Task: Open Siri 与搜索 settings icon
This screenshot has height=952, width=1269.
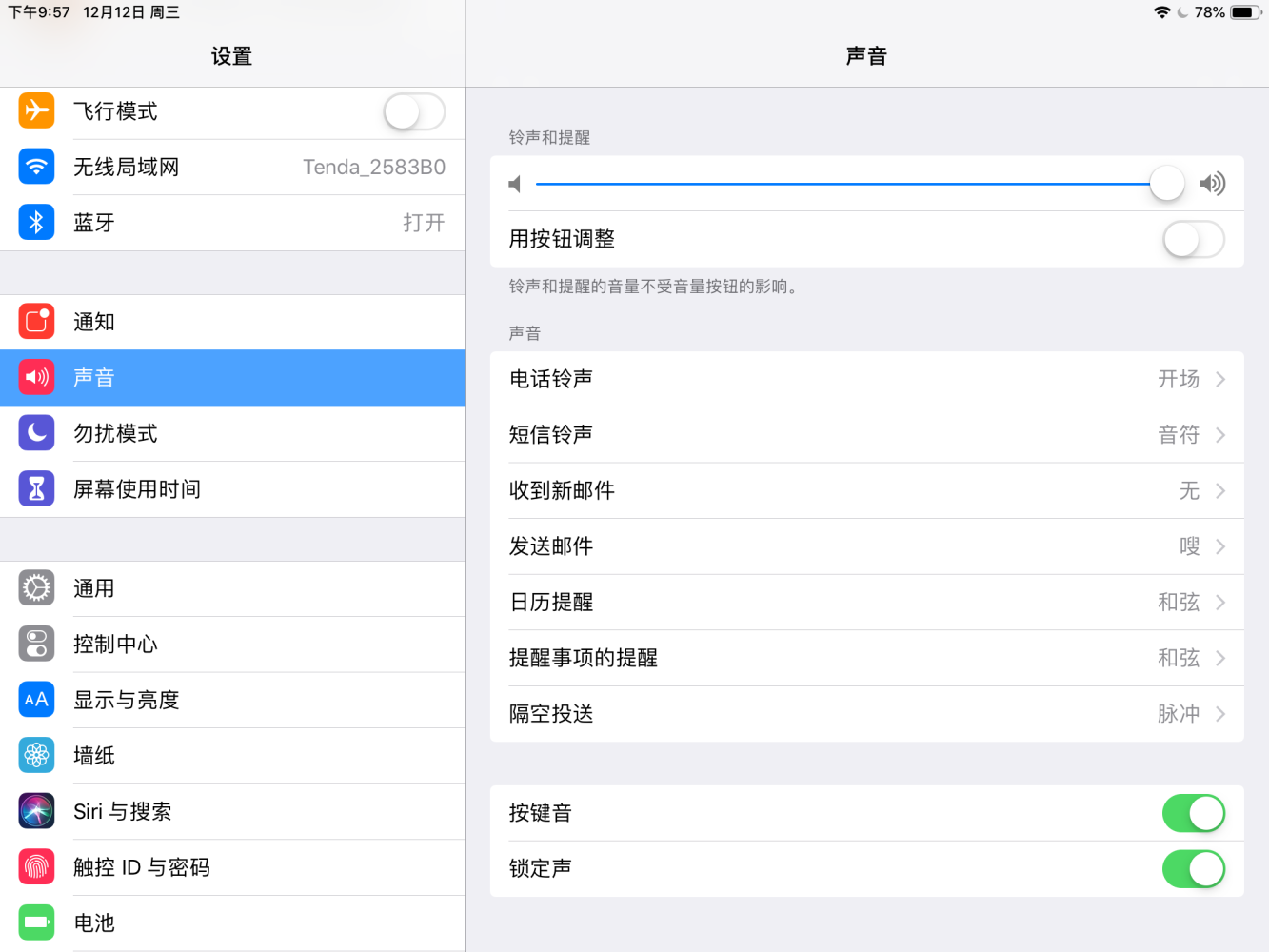Action: coord(36,811)
